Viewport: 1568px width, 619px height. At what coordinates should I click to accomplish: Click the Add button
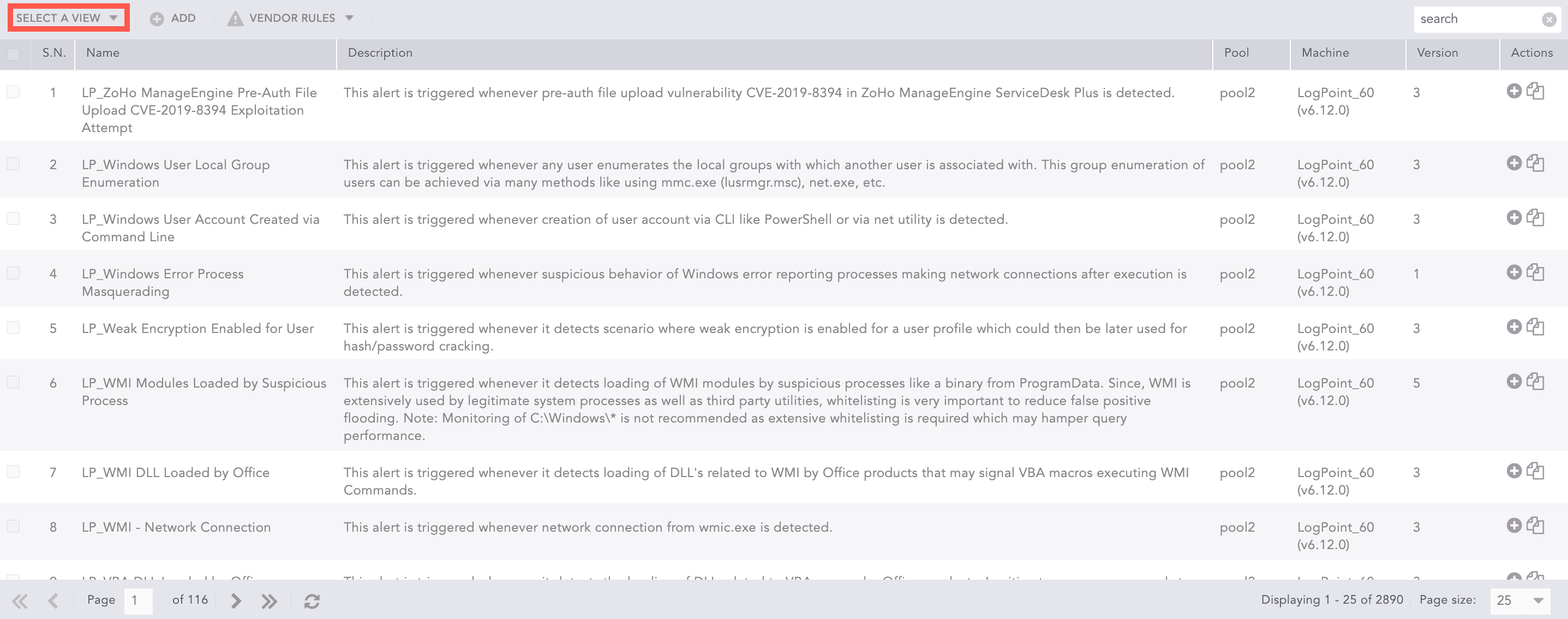173,18
